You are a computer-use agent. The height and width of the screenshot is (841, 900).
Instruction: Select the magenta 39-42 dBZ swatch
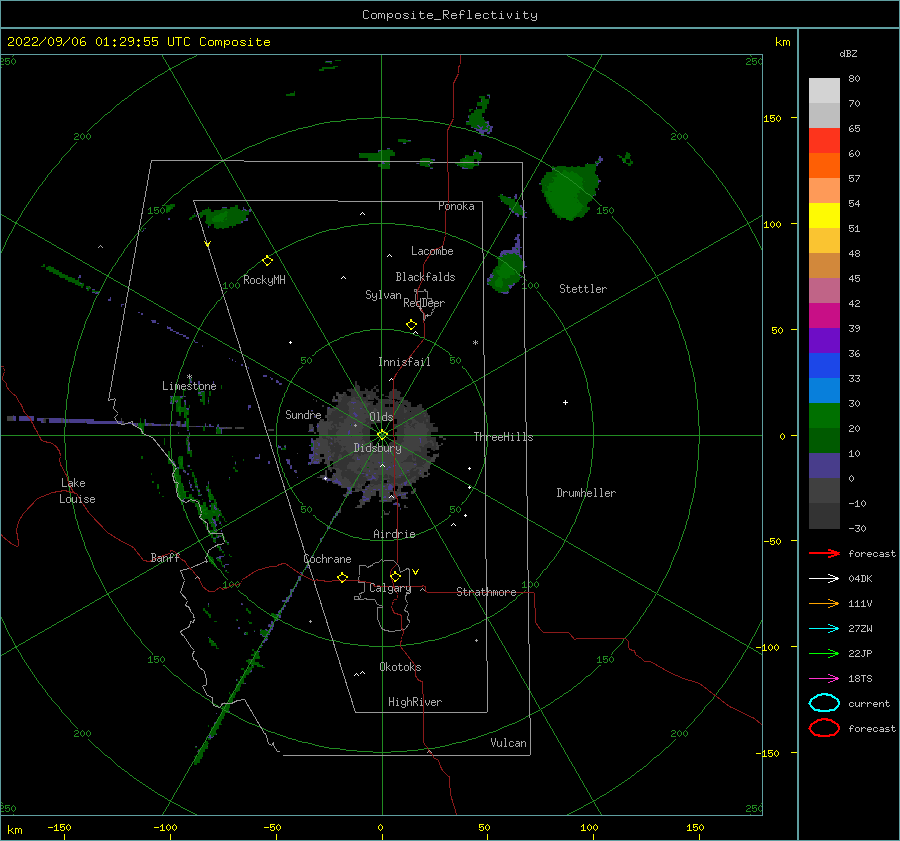click(824, 316)
